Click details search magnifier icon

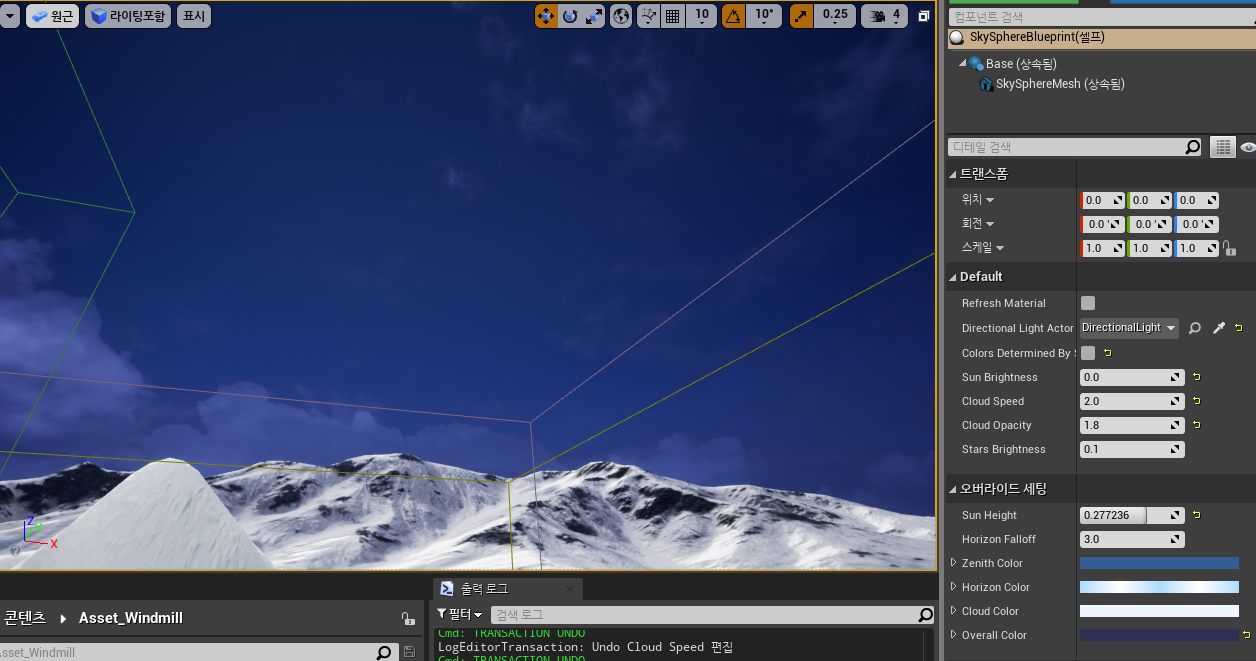[x=1192, y=147]
